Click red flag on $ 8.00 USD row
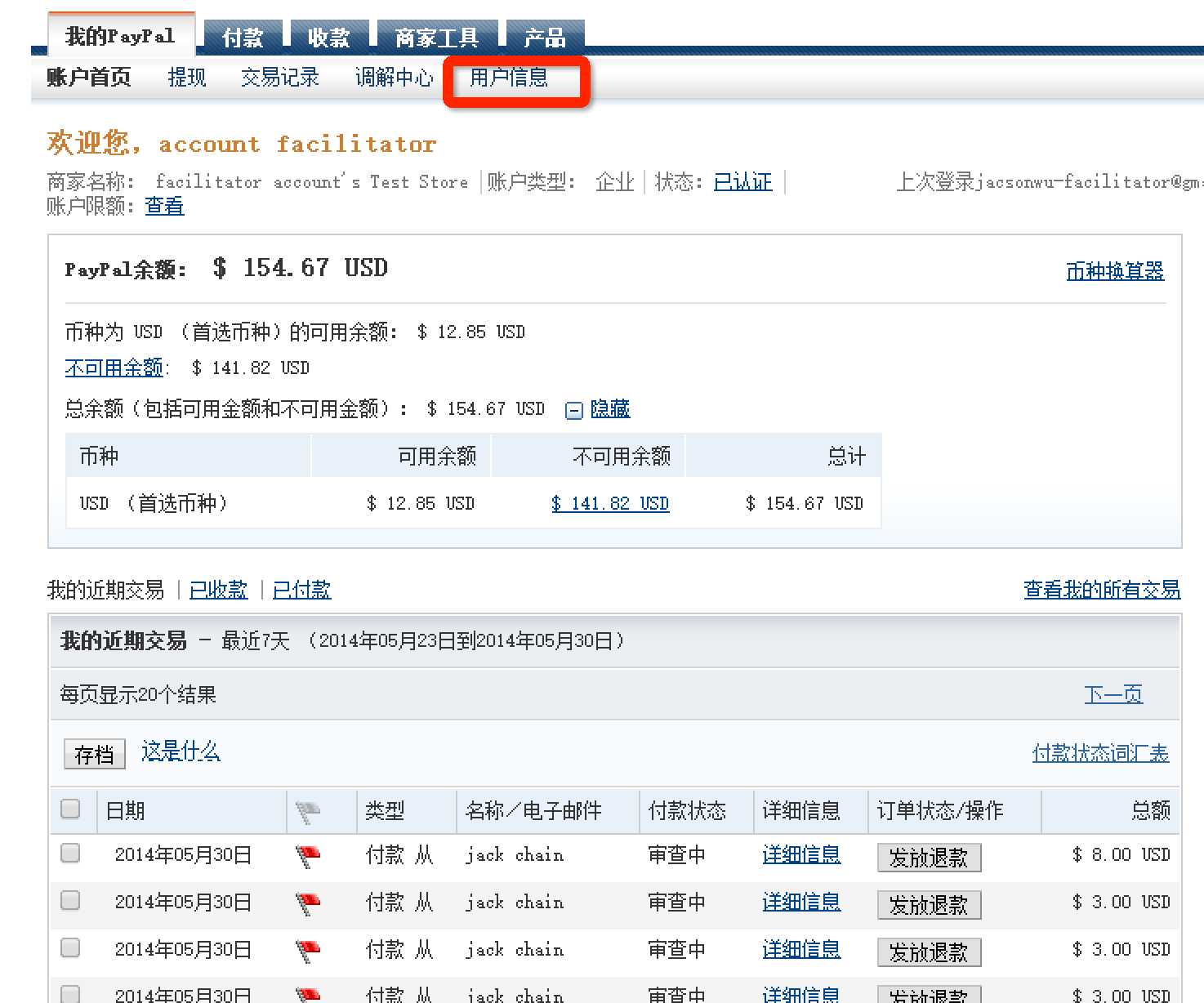This screenshot has height=1003, width=1204. coord(308,856)
